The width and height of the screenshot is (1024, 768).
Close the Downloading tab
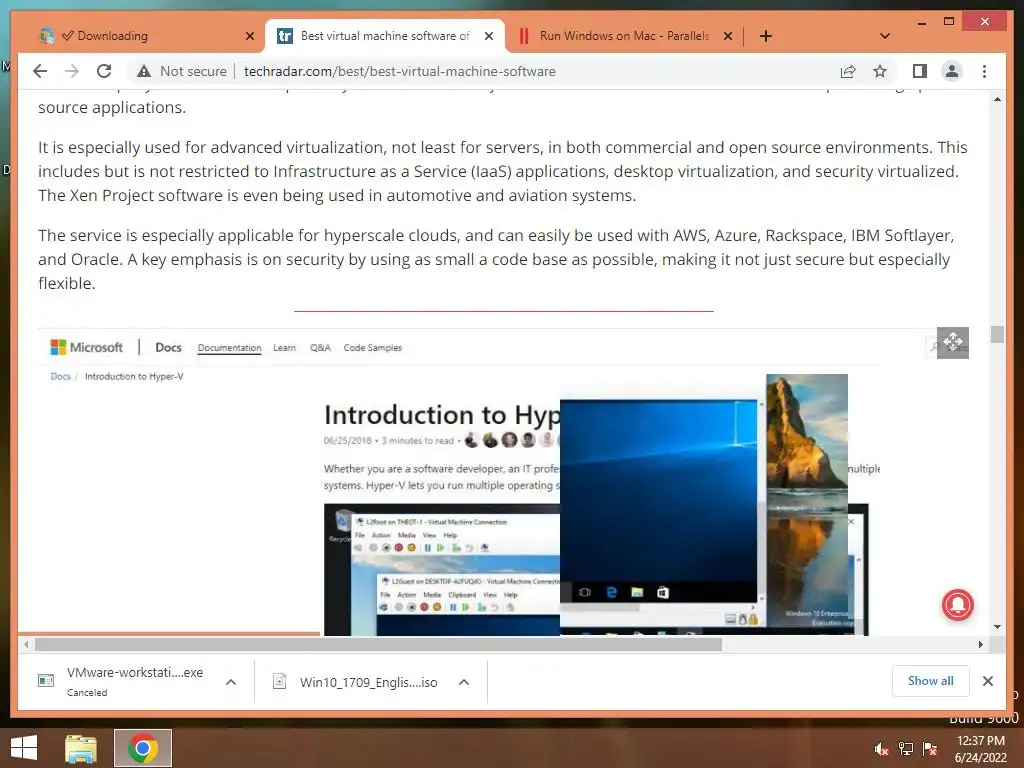tap(249, 36)
